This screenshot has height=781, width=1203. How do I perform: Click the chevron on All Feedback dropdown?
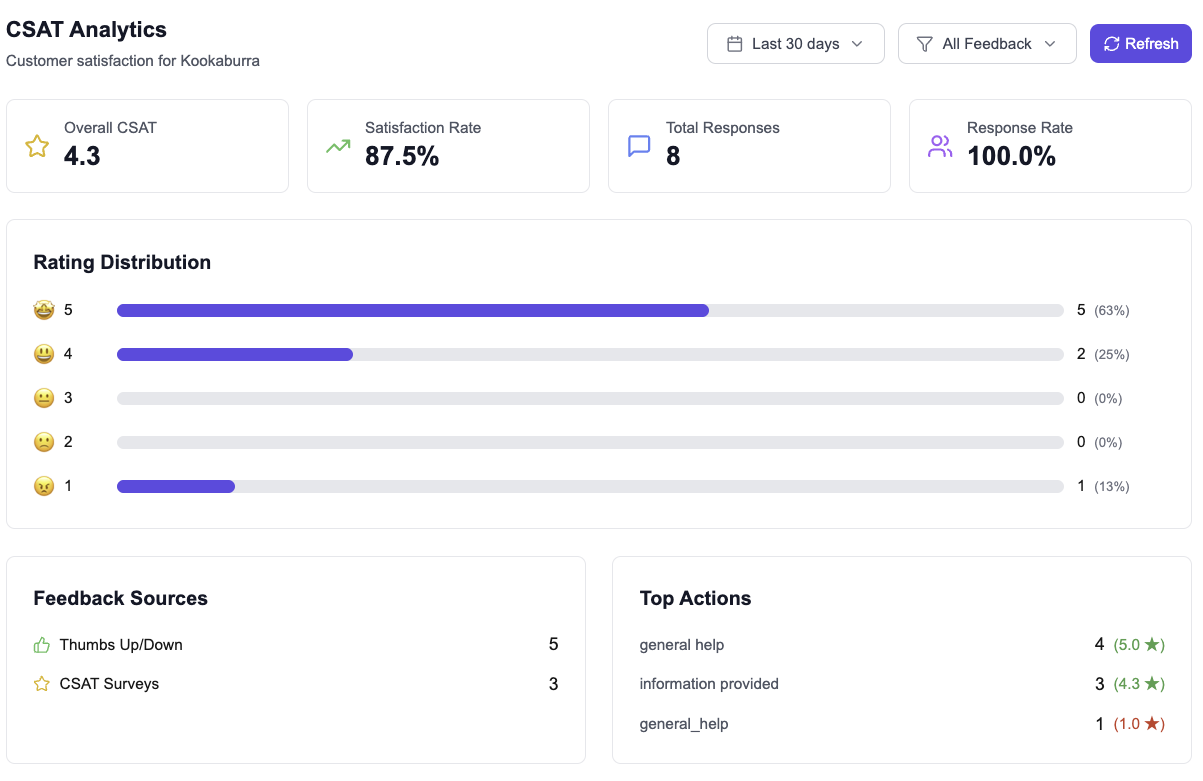pyautogui.click(x=1050, y=44)
